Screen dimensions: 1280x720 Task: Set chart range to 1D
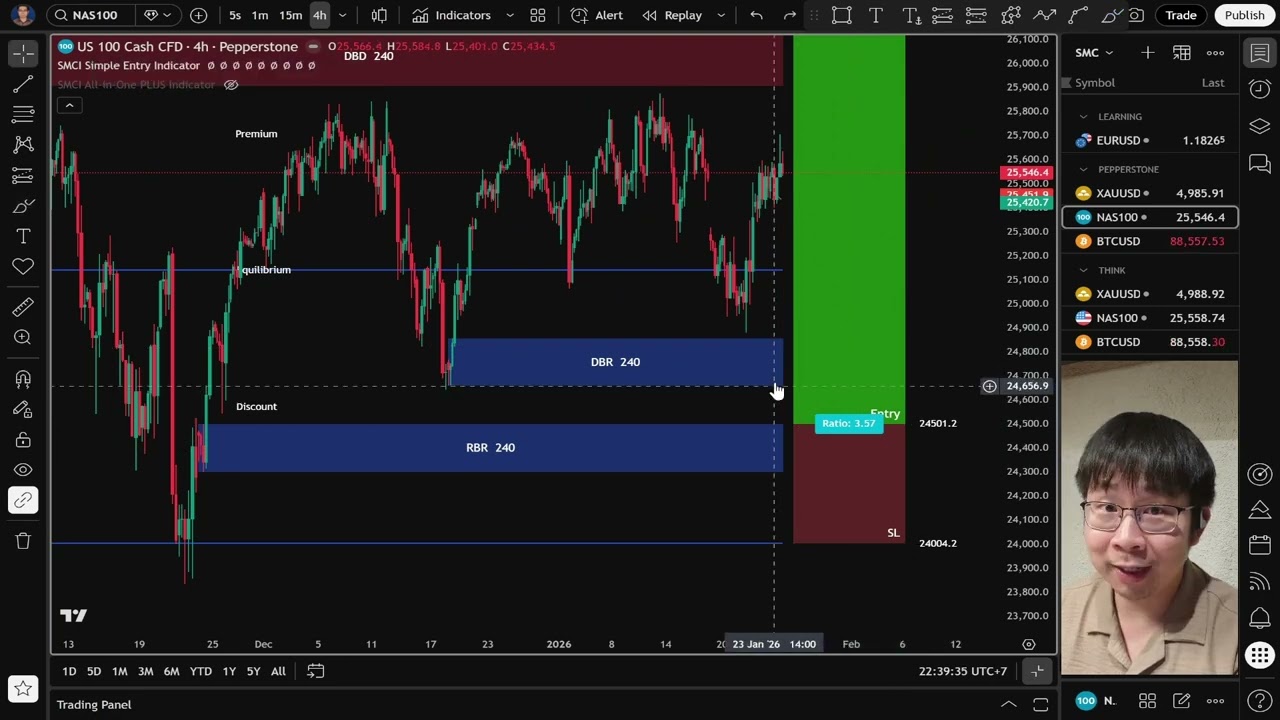click(x=69, y=671)
